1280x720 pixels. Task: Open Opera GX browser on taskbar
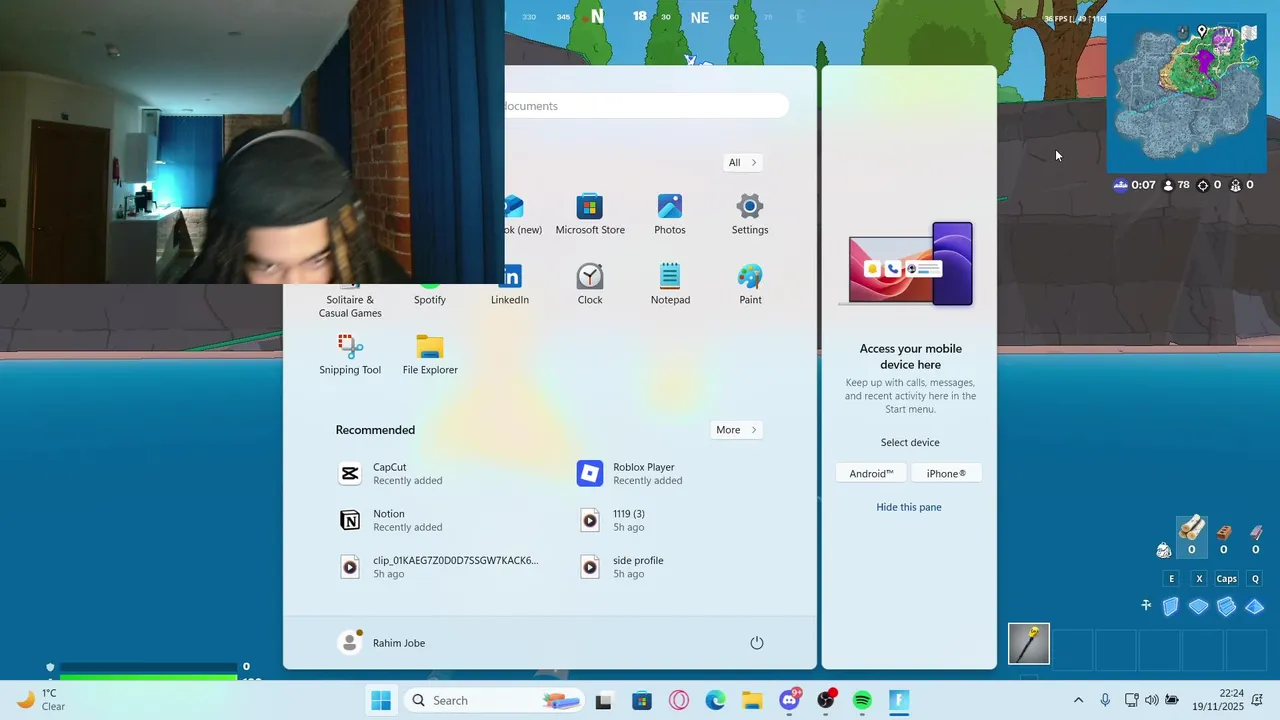[679, 701]
